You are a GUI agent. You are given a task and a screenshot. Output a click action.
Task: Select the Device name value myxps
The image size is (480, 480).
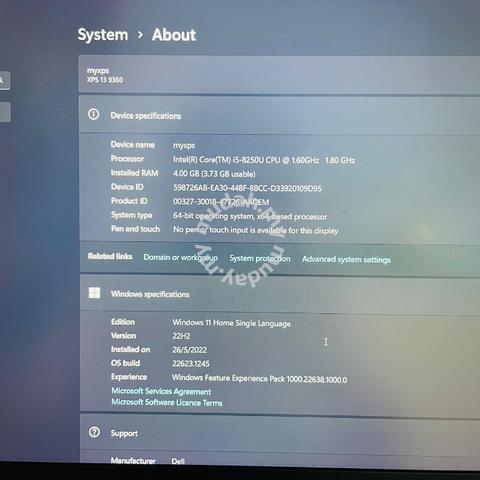[x=184, y=146]
